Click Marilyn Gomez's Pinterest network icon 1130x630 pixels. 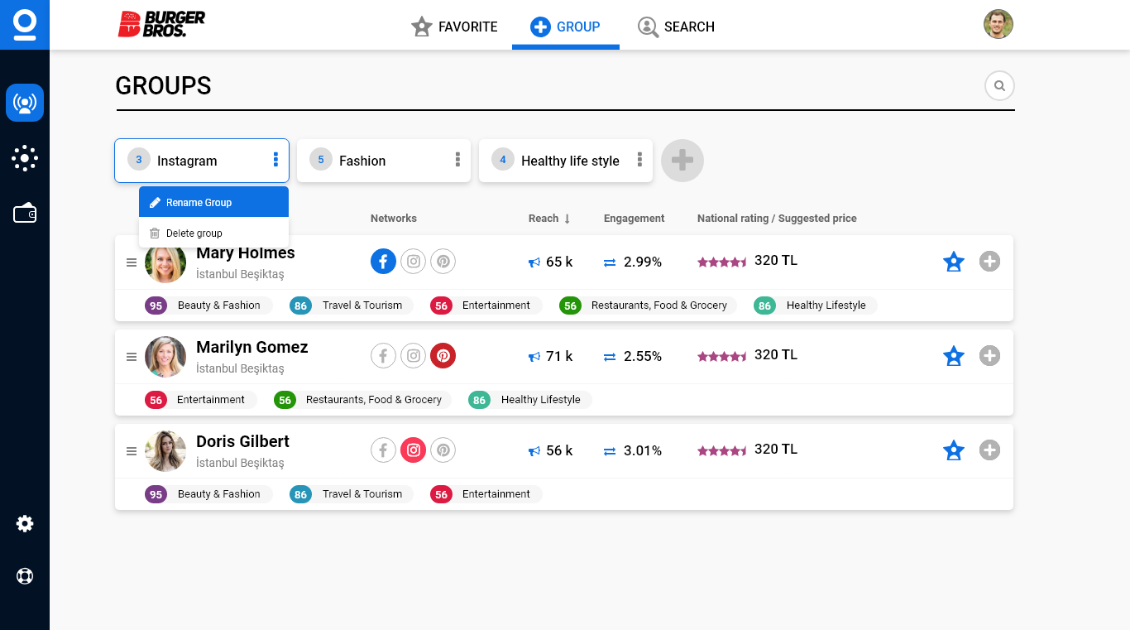[443, 356]
